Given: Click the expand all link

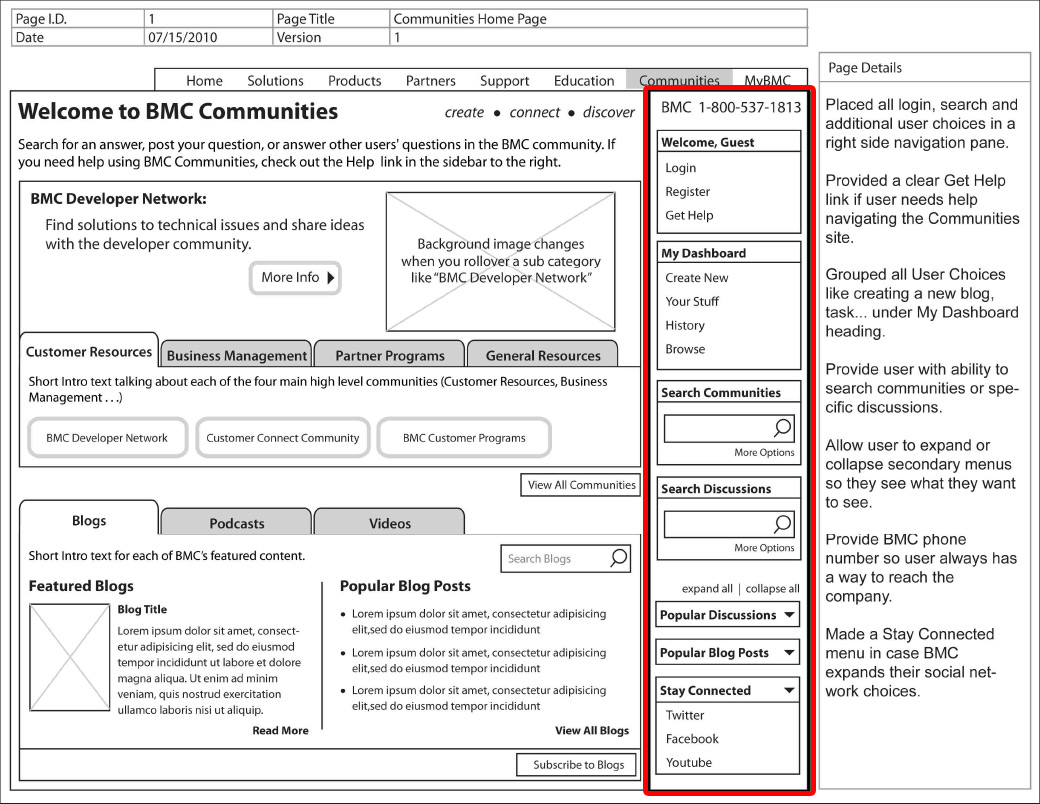Looking at the screenshot, I should (707, 589).
